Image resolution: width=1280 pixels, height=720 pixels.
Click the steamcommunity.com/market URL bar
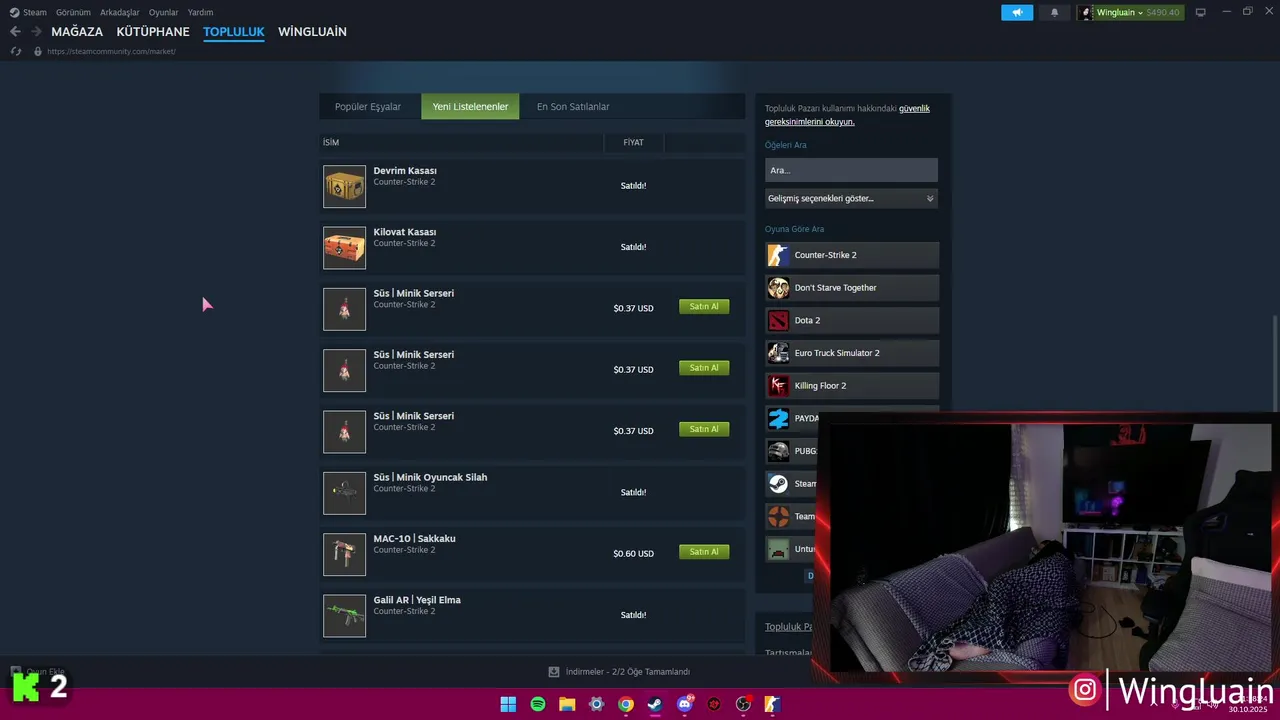click(111, 51)
